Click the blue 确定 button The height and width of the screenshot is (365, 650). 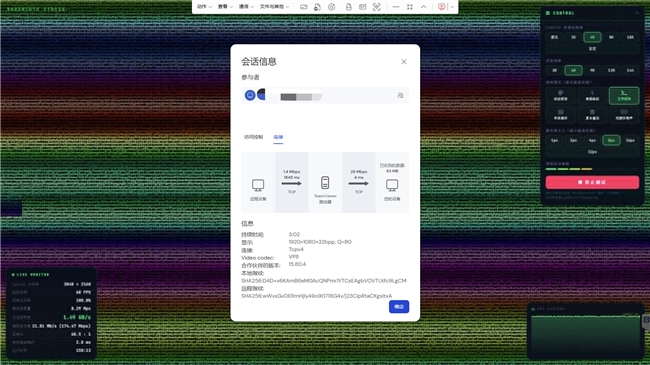399,307
